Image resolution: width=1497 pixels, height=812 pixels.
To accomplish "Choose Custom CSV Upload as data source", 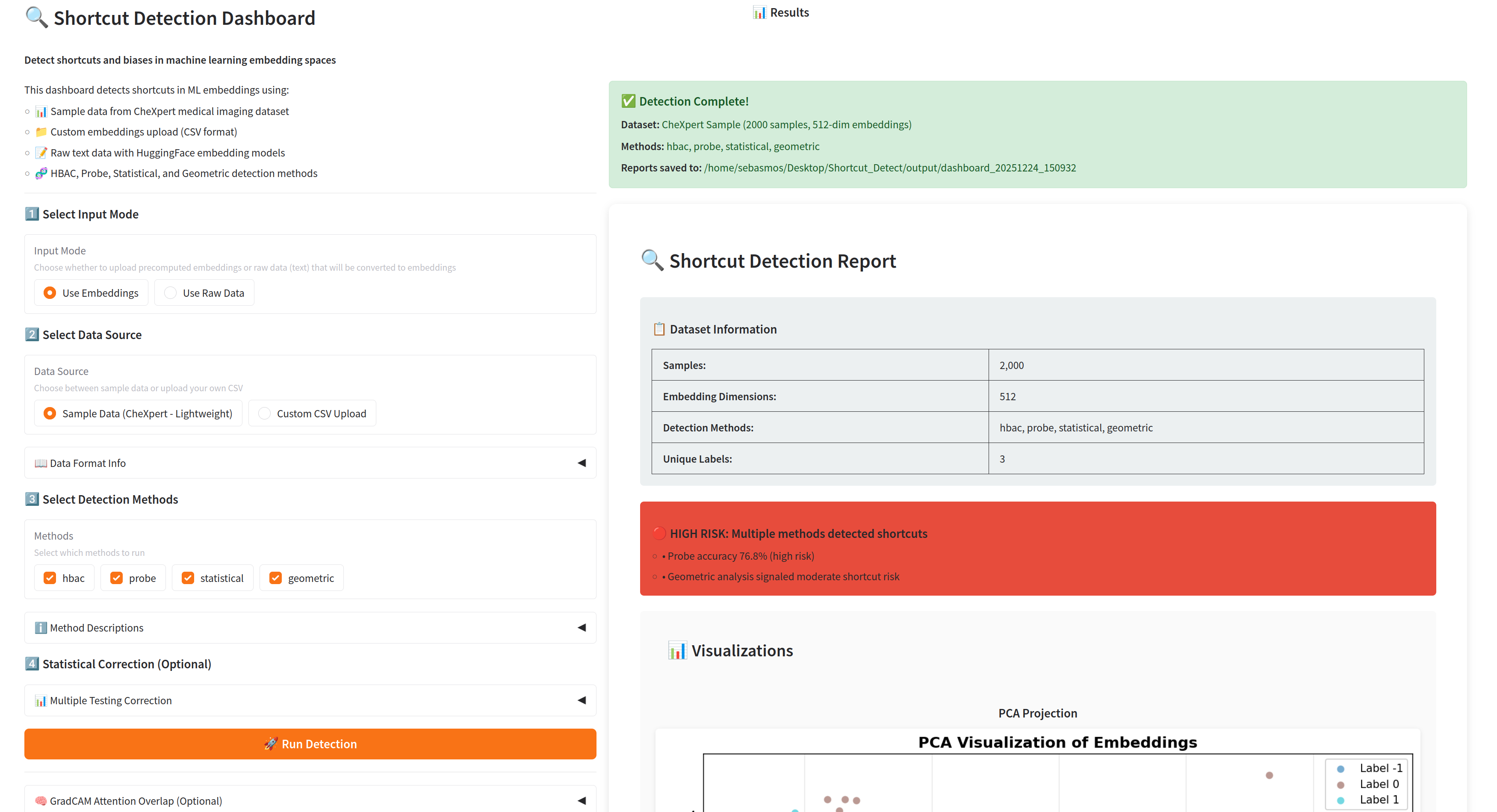I will (x=264, y=413).
